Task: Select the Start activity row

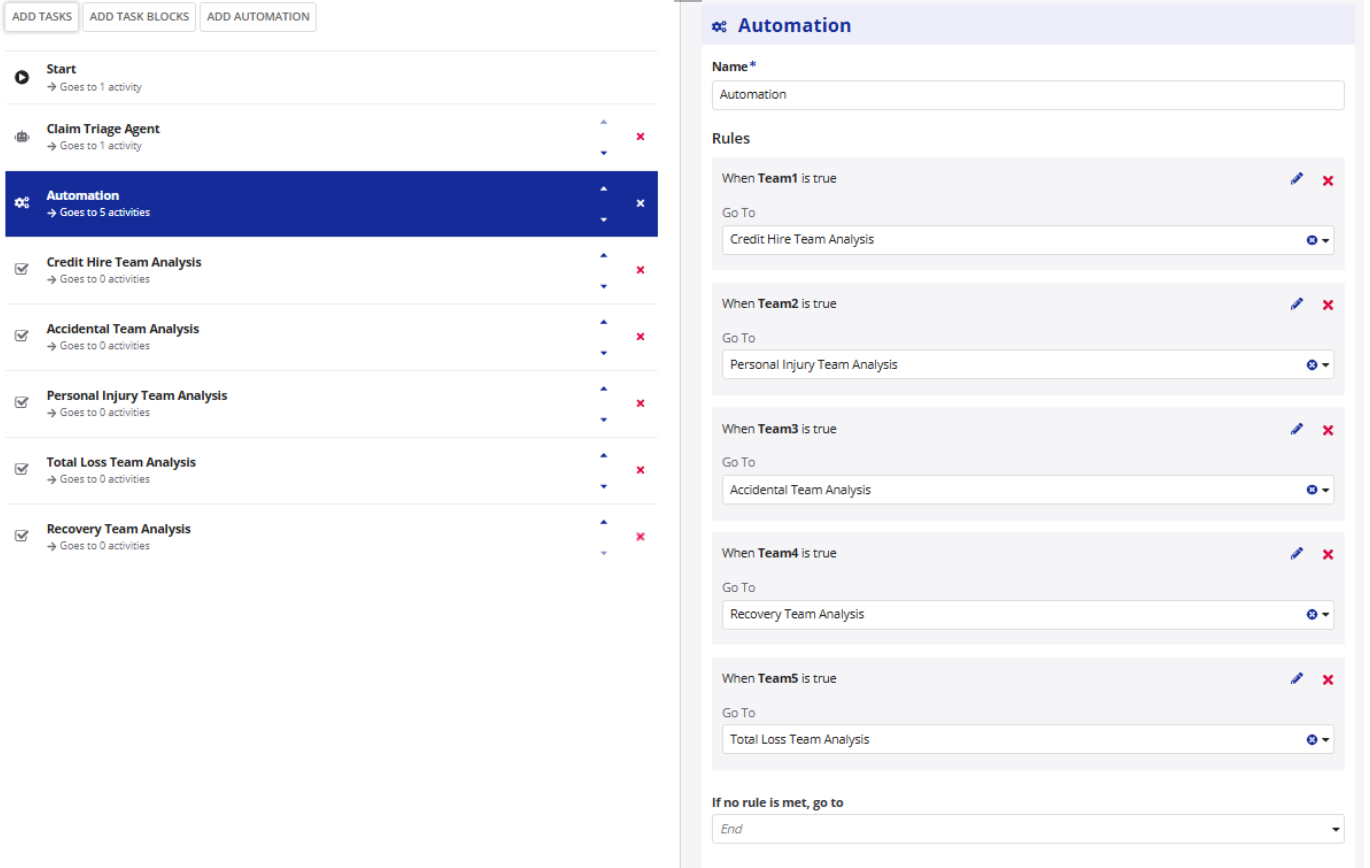Action: [x=331, y=77]
